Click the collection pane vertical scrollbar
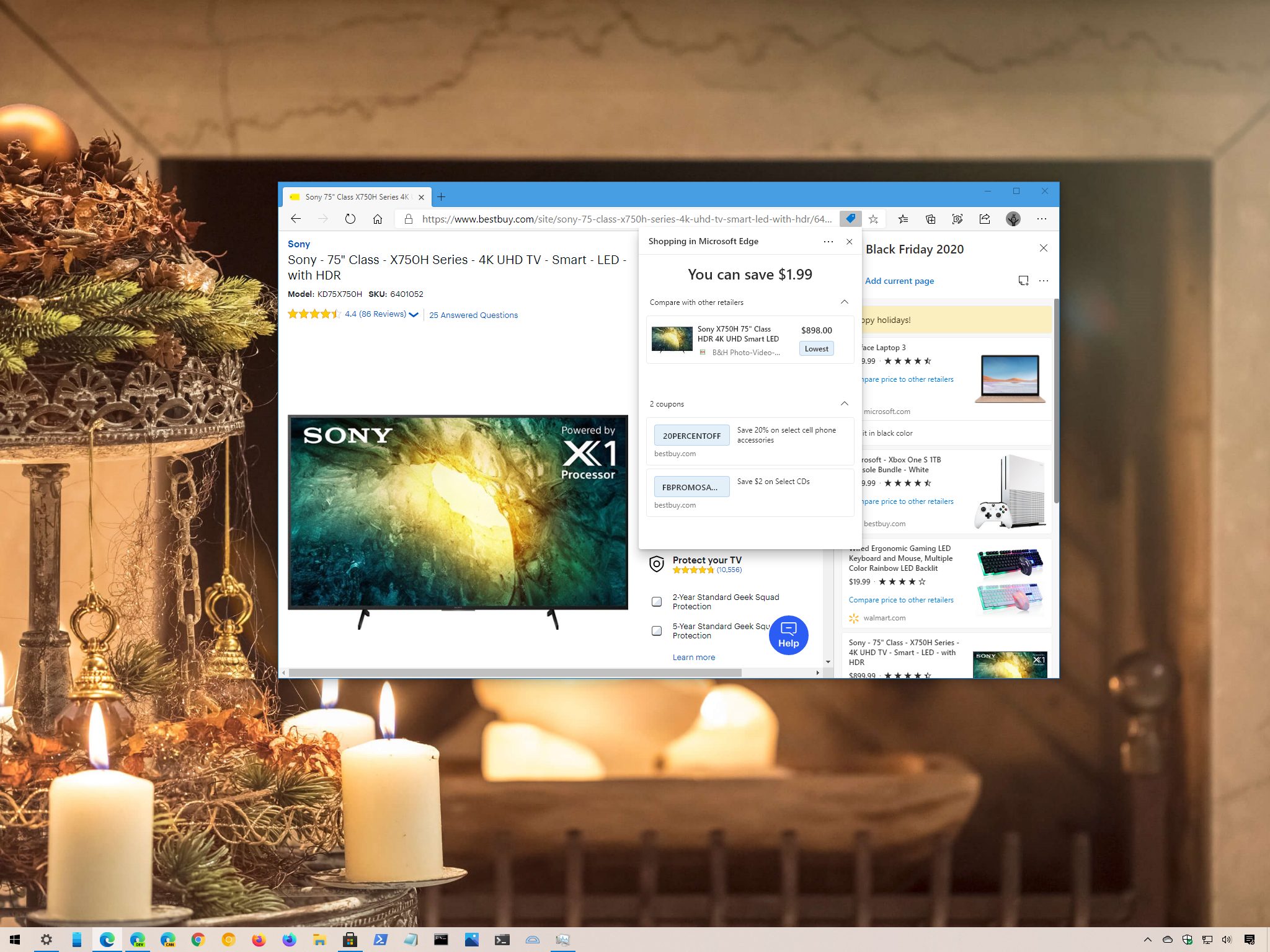 pyautogui.click(x=1056, y=400)
